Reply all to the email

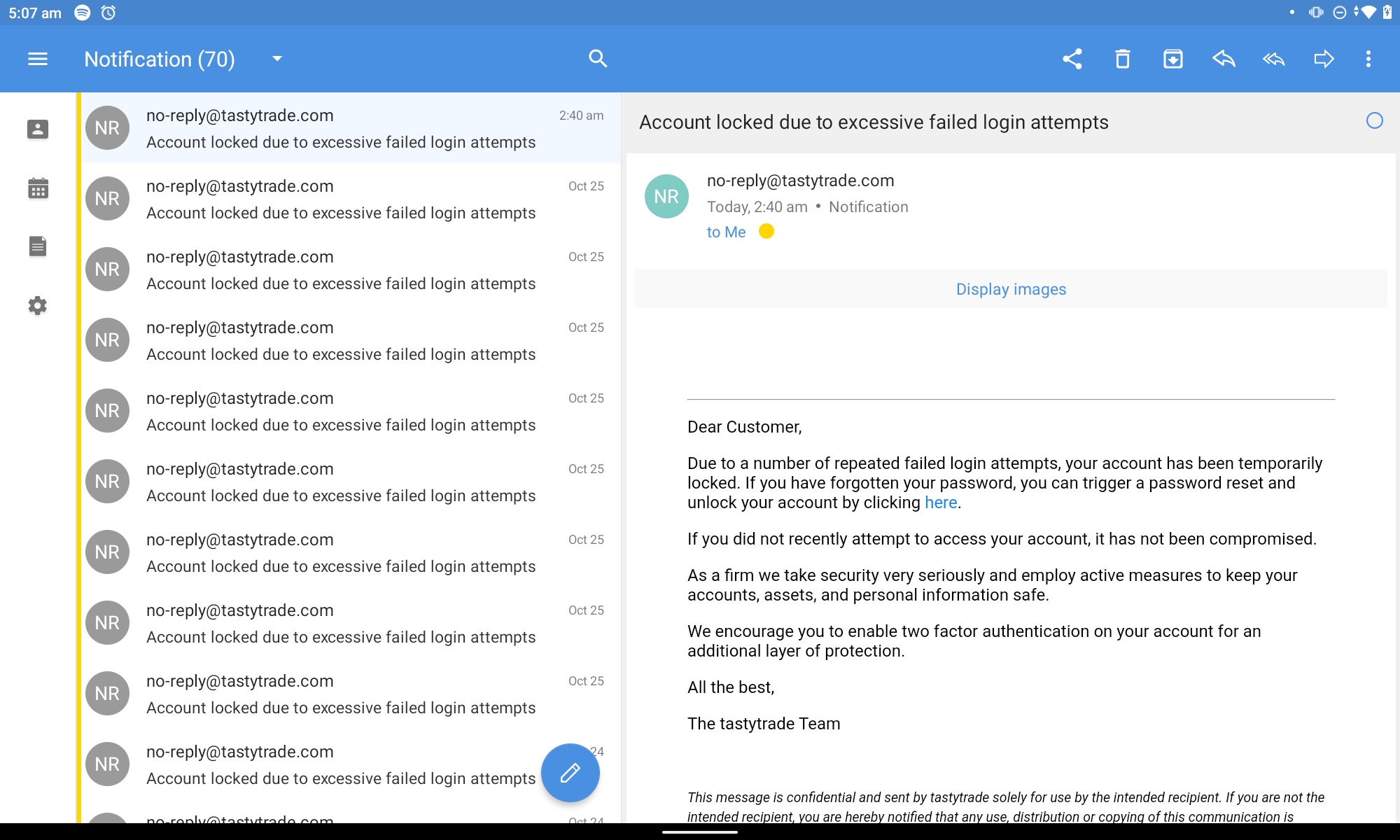[1274, 59]
